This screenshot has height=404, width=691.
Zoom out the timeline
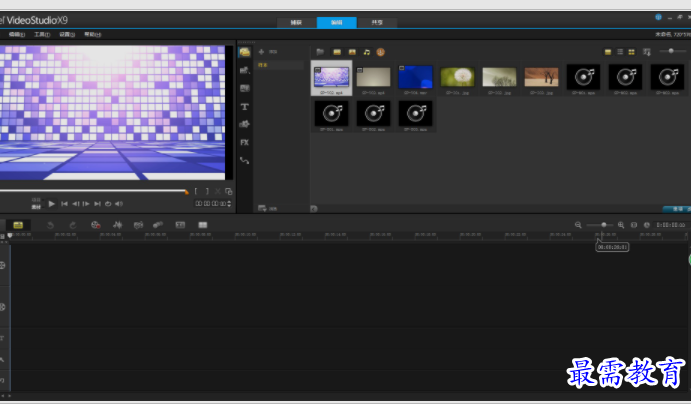tap(578, 225)
